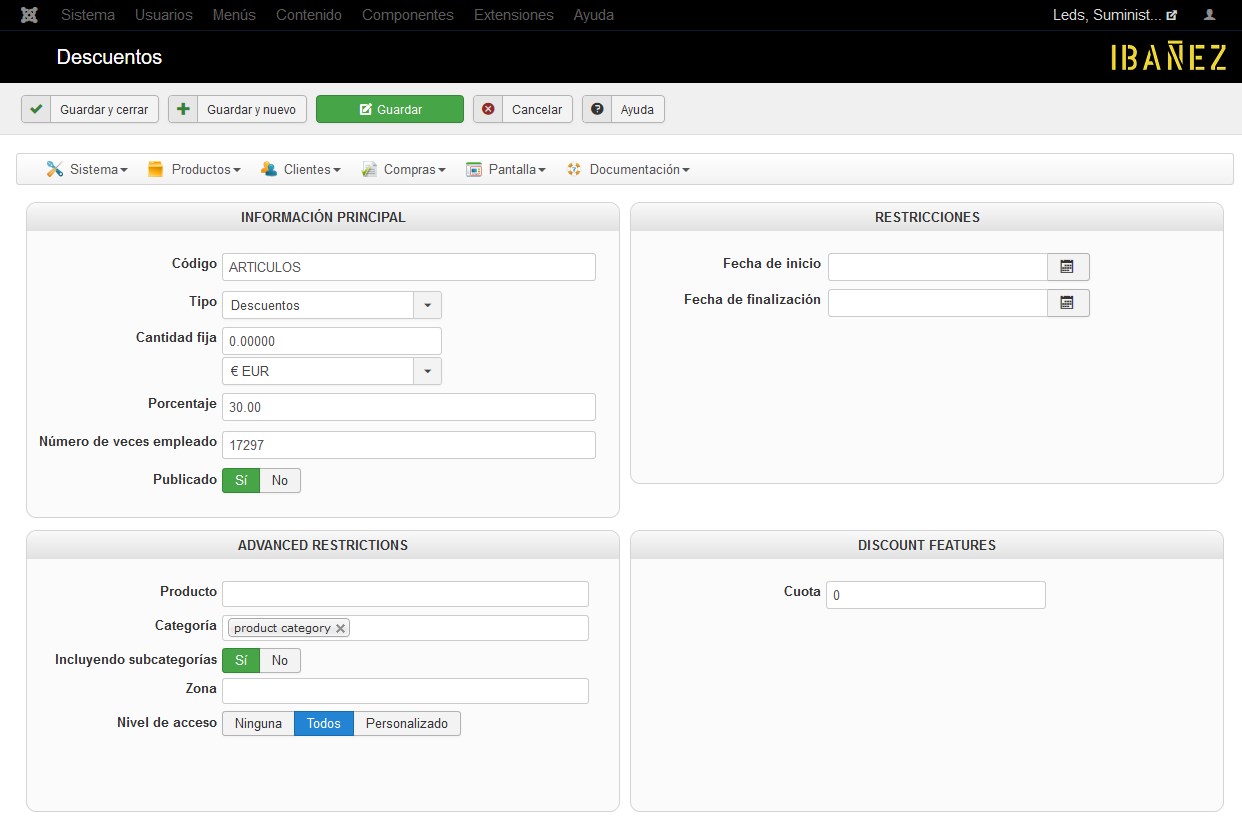
Task: Click the Zona input field
Action: 405,691
